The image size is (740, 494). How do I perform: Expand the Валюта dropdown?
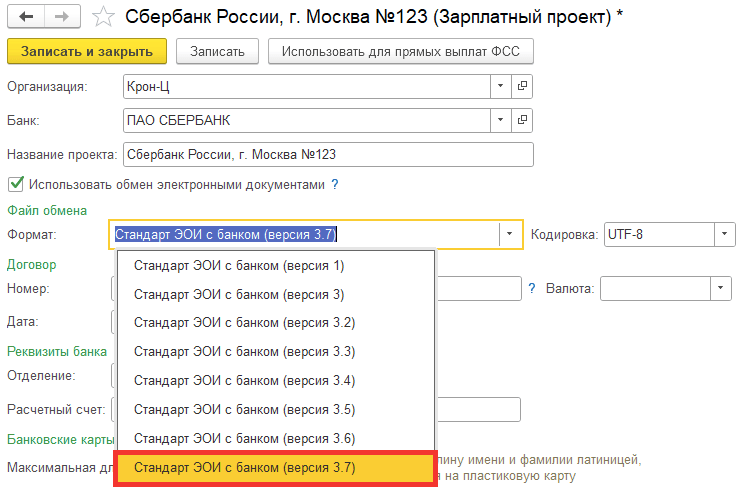point(720,288)
